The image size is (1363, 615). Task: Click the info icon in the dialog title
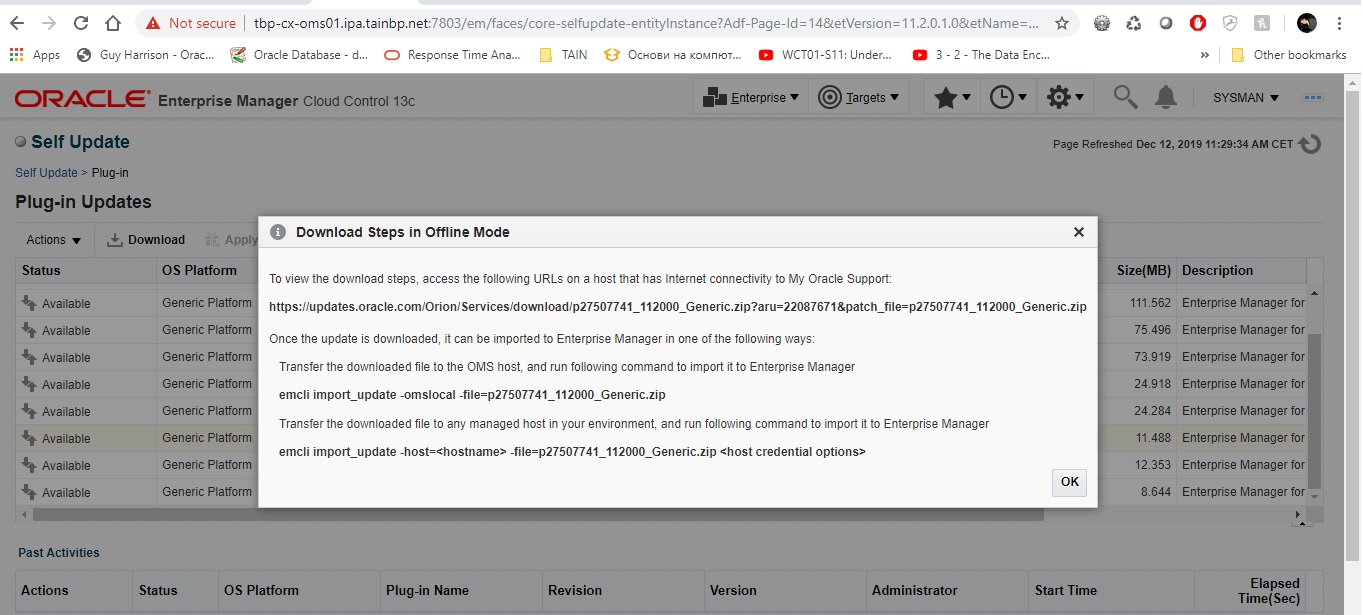(279, 232)
